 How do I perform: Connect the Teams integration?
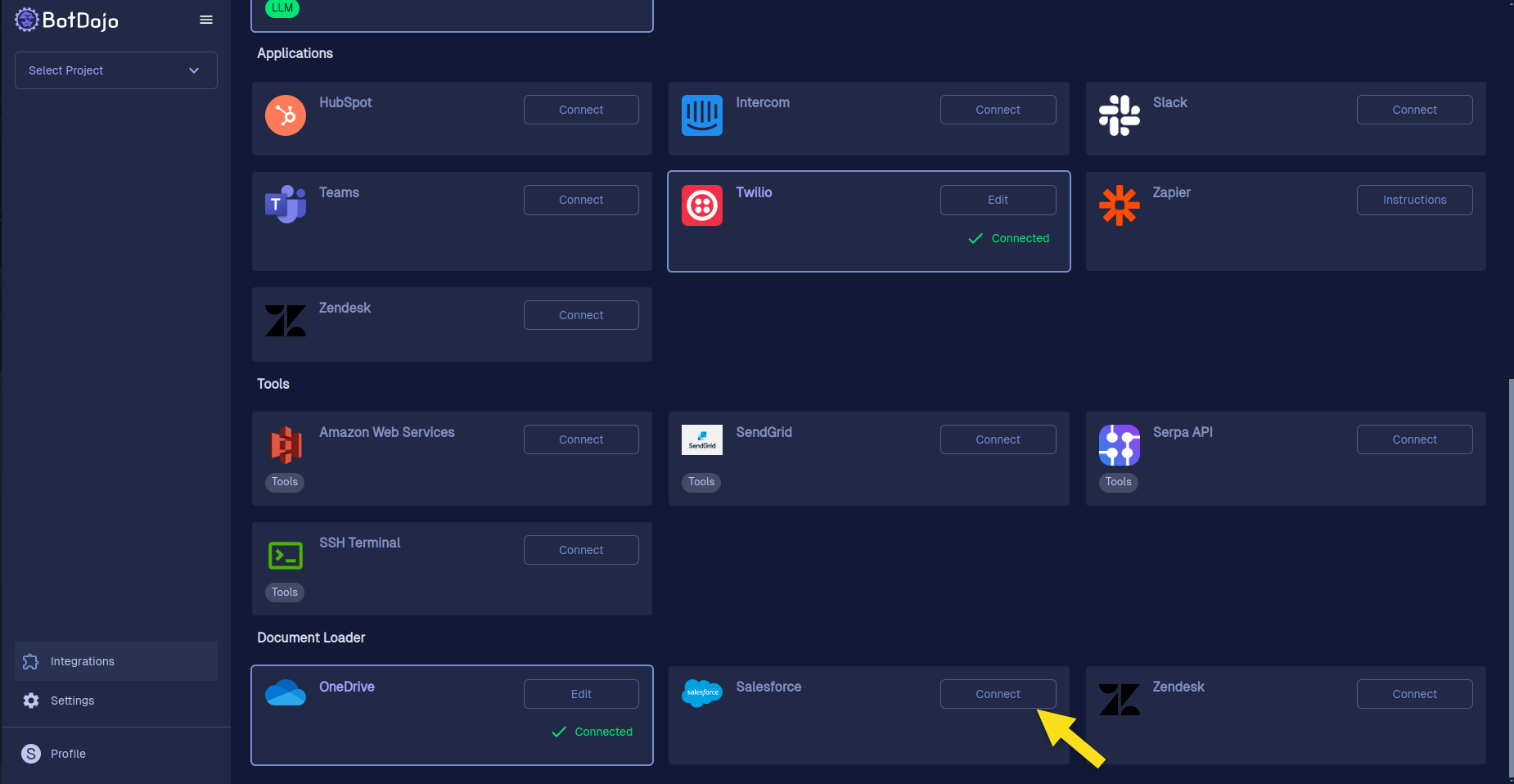pos(581,200)
